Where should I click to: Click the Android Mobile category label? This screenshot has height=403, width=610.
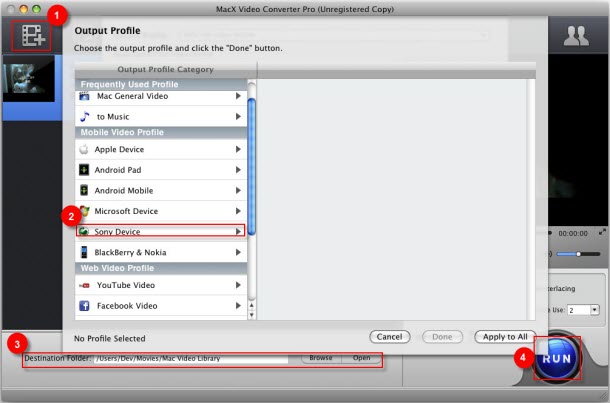pyautogui.click(x=124, y=191)
